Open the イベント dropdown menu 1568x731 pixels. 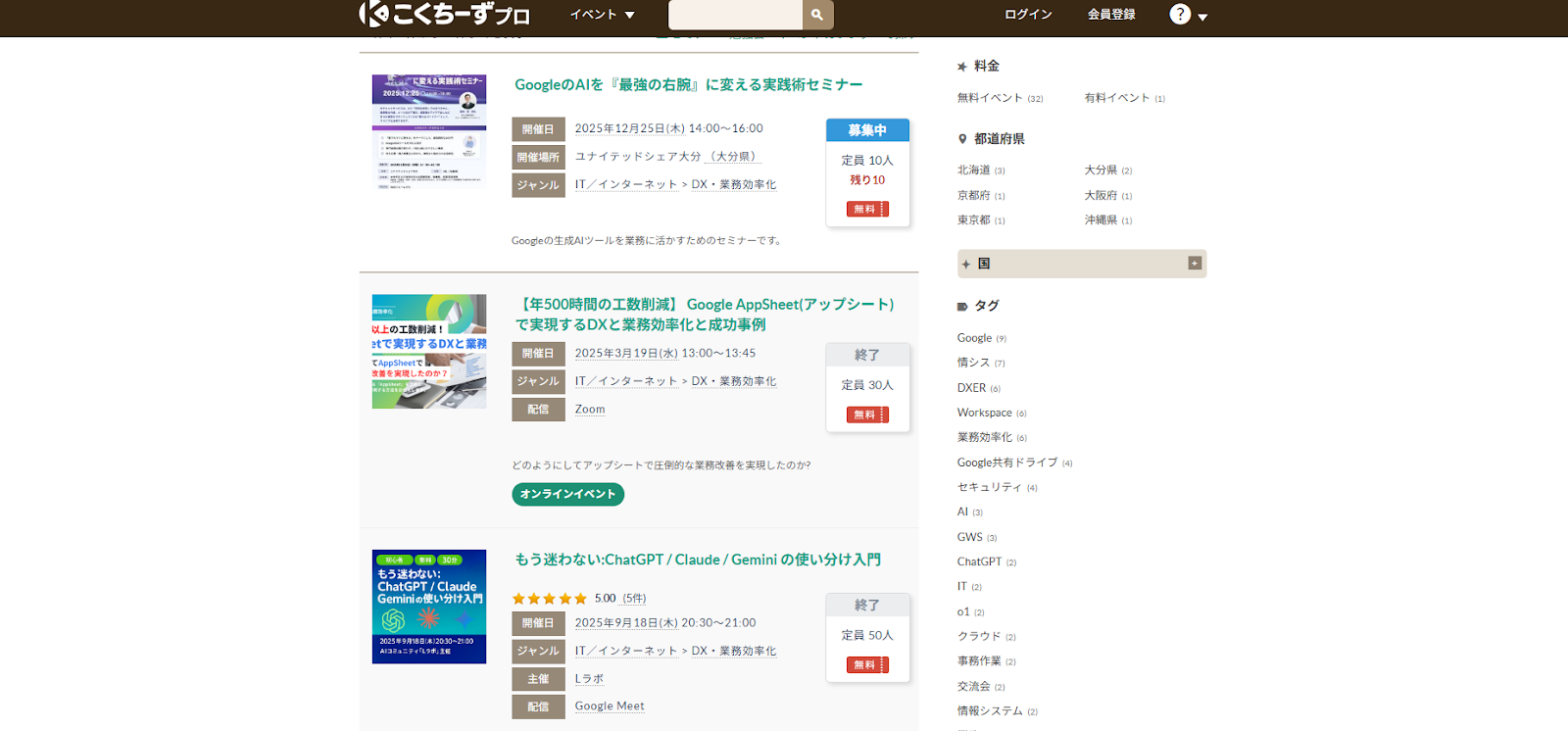[x=603, y=15]
